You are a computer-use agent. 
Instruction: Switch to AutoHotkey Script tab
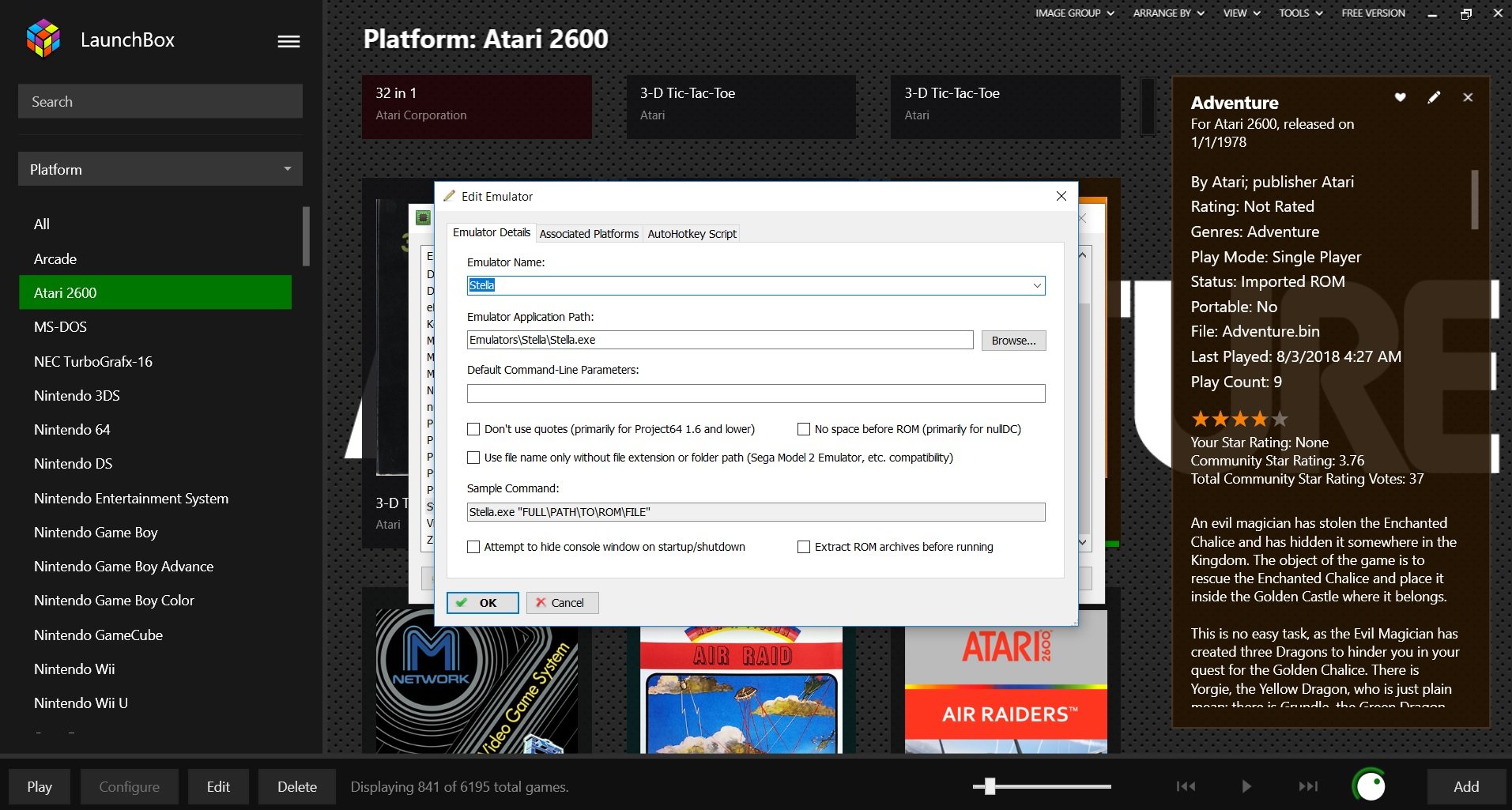(692, 234)
